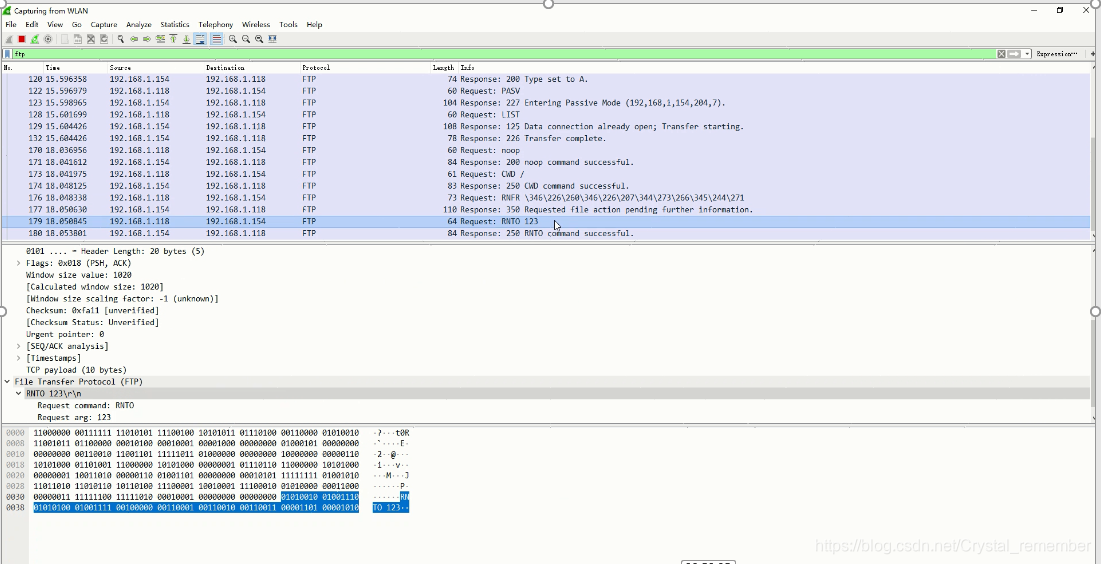This screenshot has width=1101, height=564.
Task: Click the Resize columns to fit content icon
Action: pyautogui.click(x=272, y=39)
